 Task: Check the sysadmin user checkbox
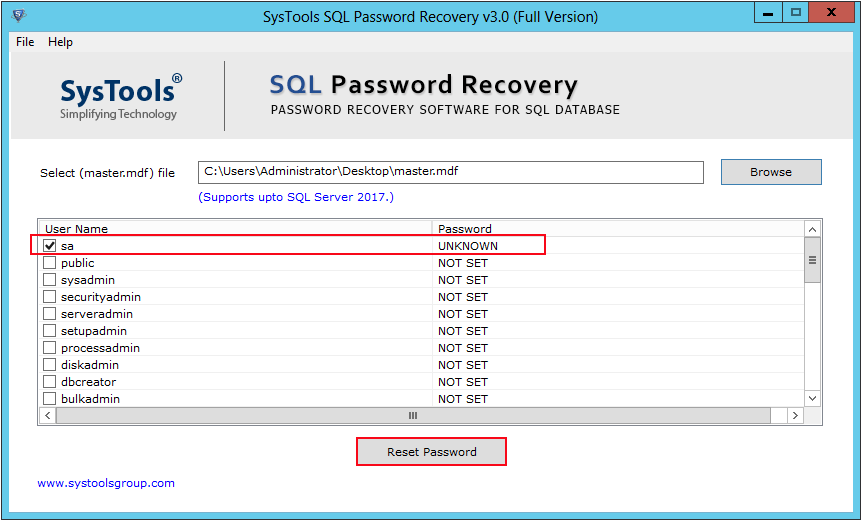click(49, 280)
